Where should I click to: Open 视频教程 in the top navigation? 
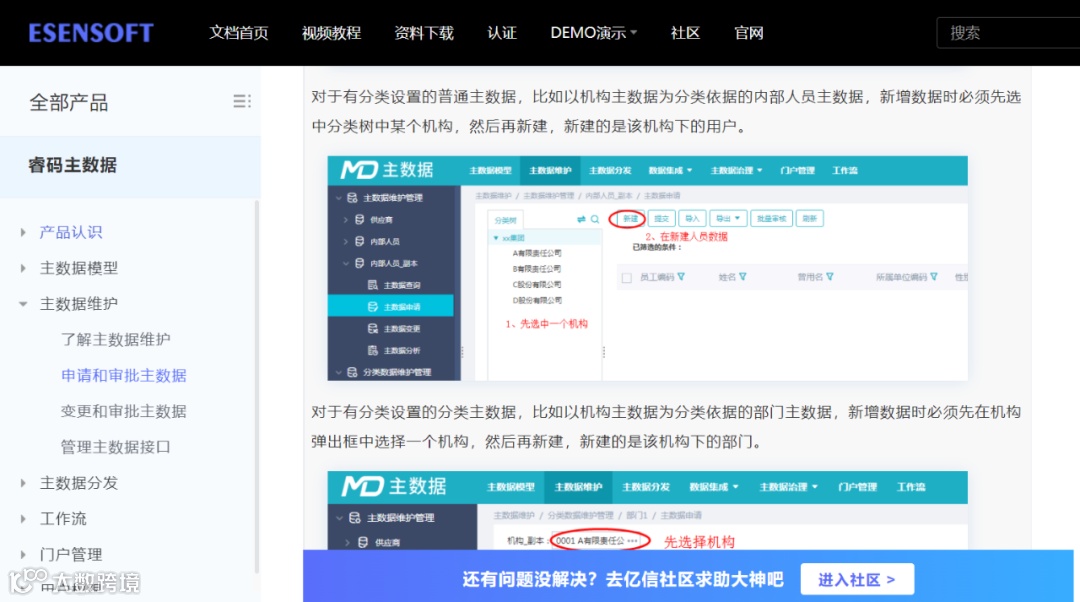coord(331,33)
